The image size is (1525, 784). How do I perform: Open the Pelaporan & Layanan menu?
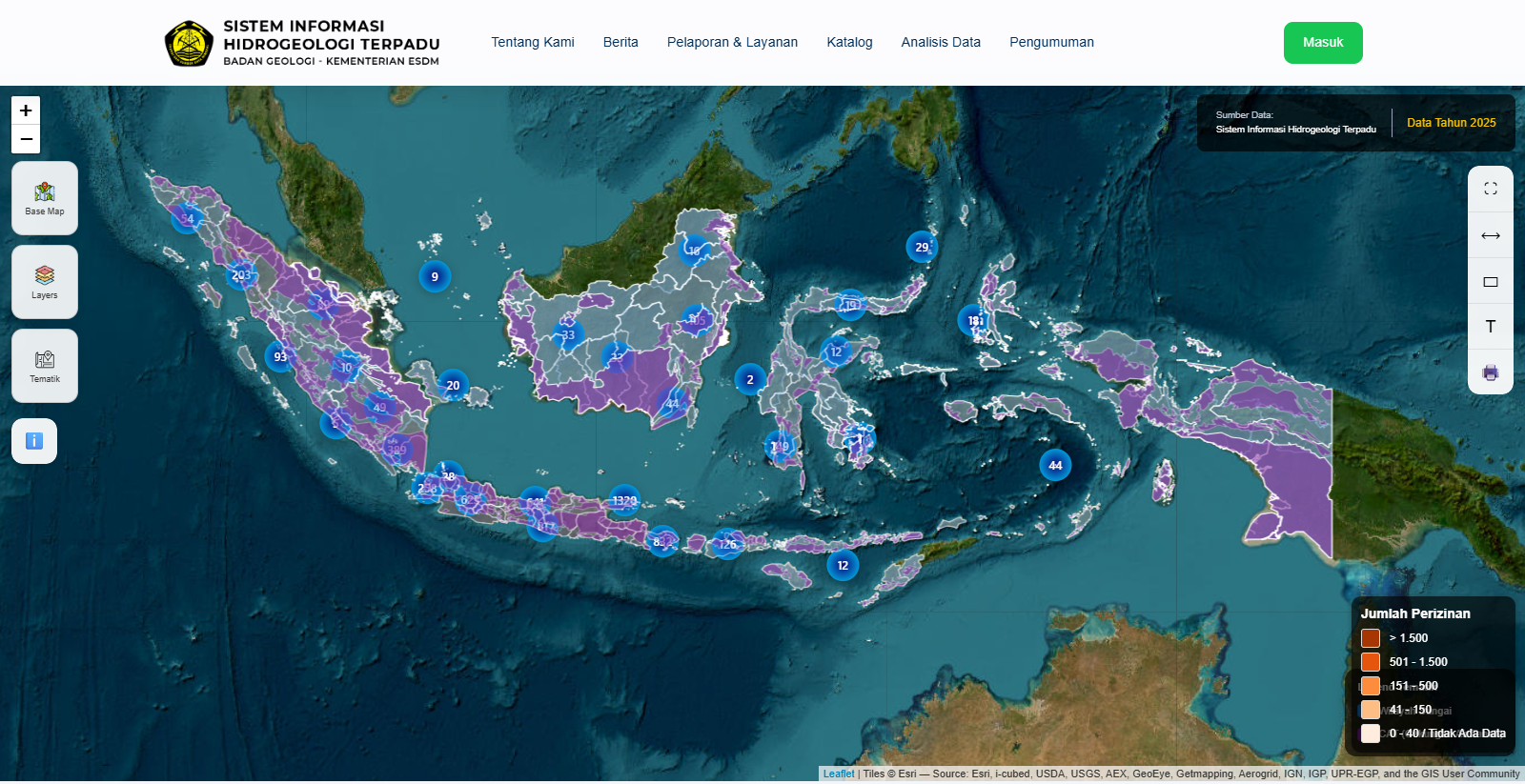732,42
